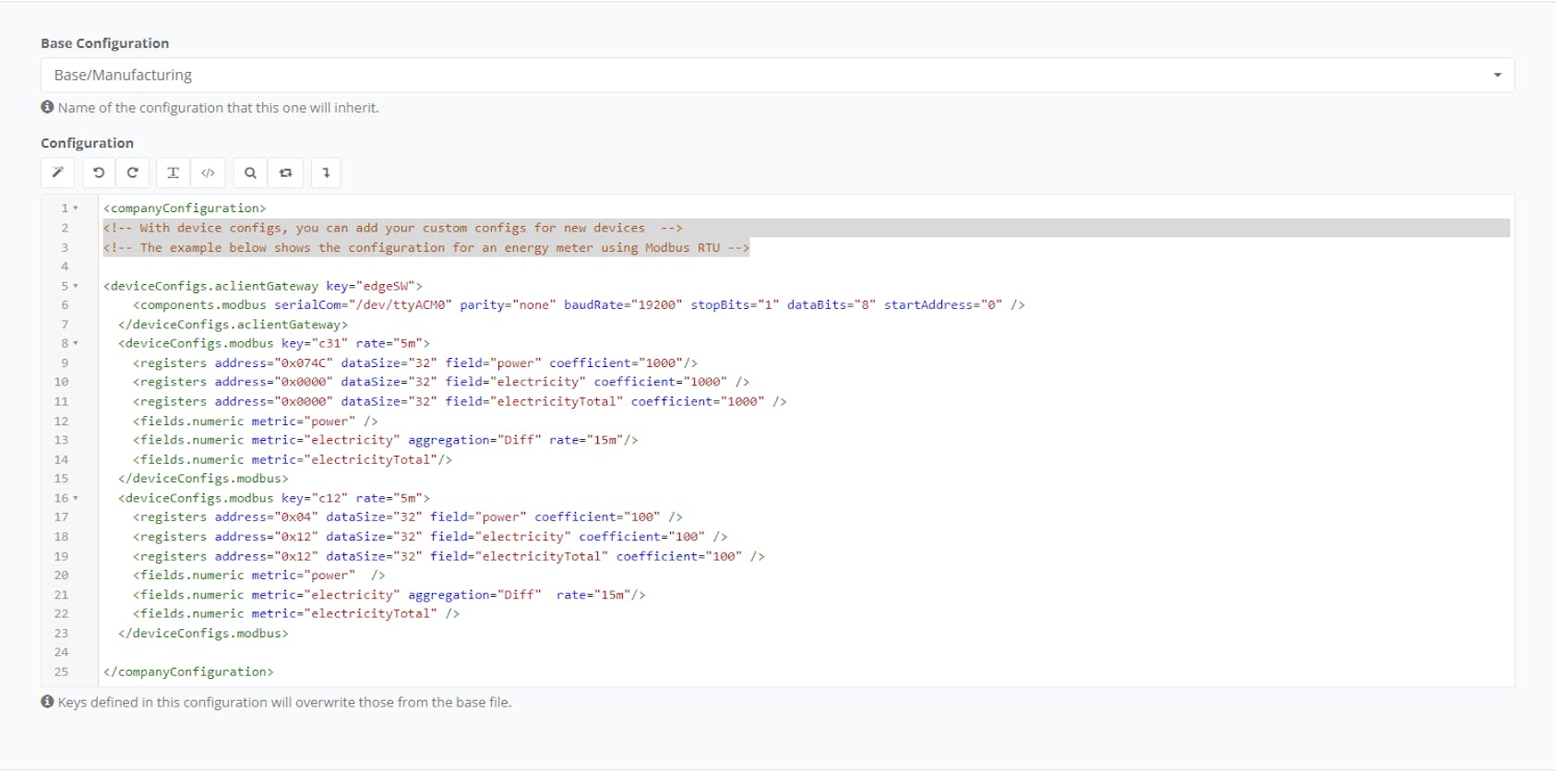Click the 'The example below shows' comment line
This screenshot has width=1556, height=784.
click(x=426, y=247)
